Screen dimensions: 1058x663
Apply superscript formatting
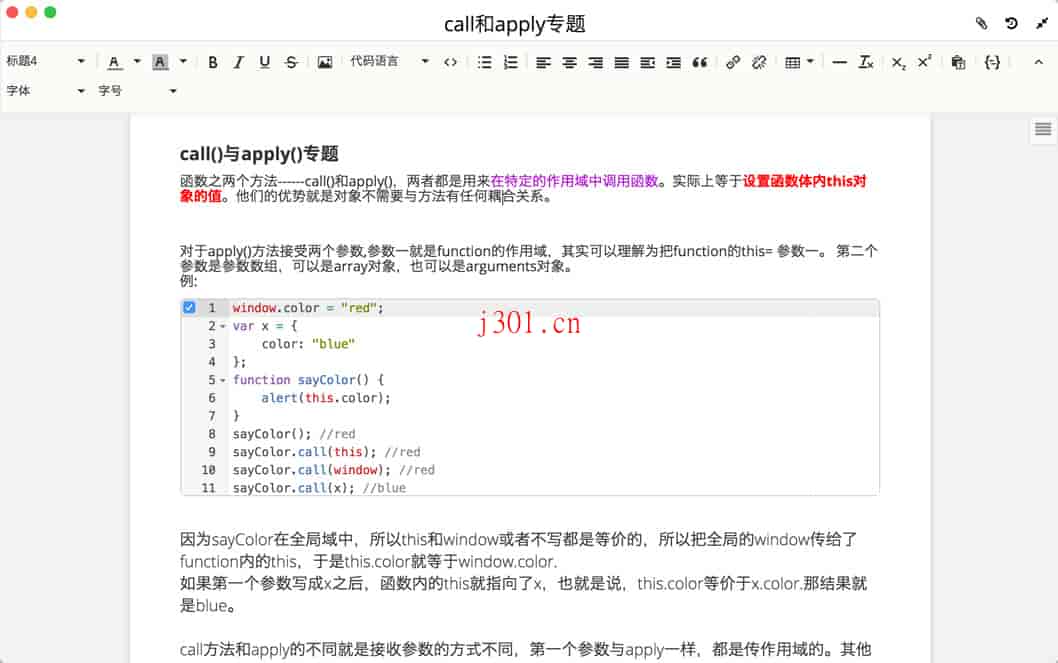(923, 61)
